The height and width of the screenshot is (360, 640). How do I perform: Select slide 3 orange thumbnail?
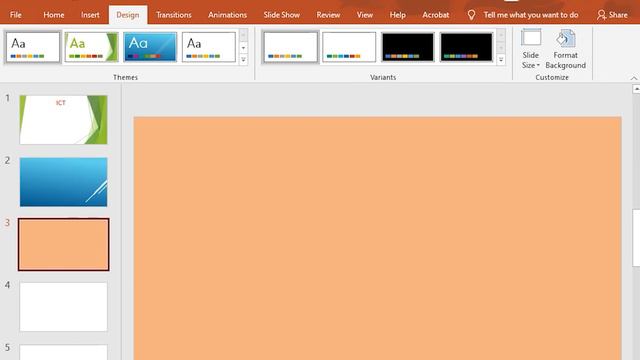[x=64, y=244]
